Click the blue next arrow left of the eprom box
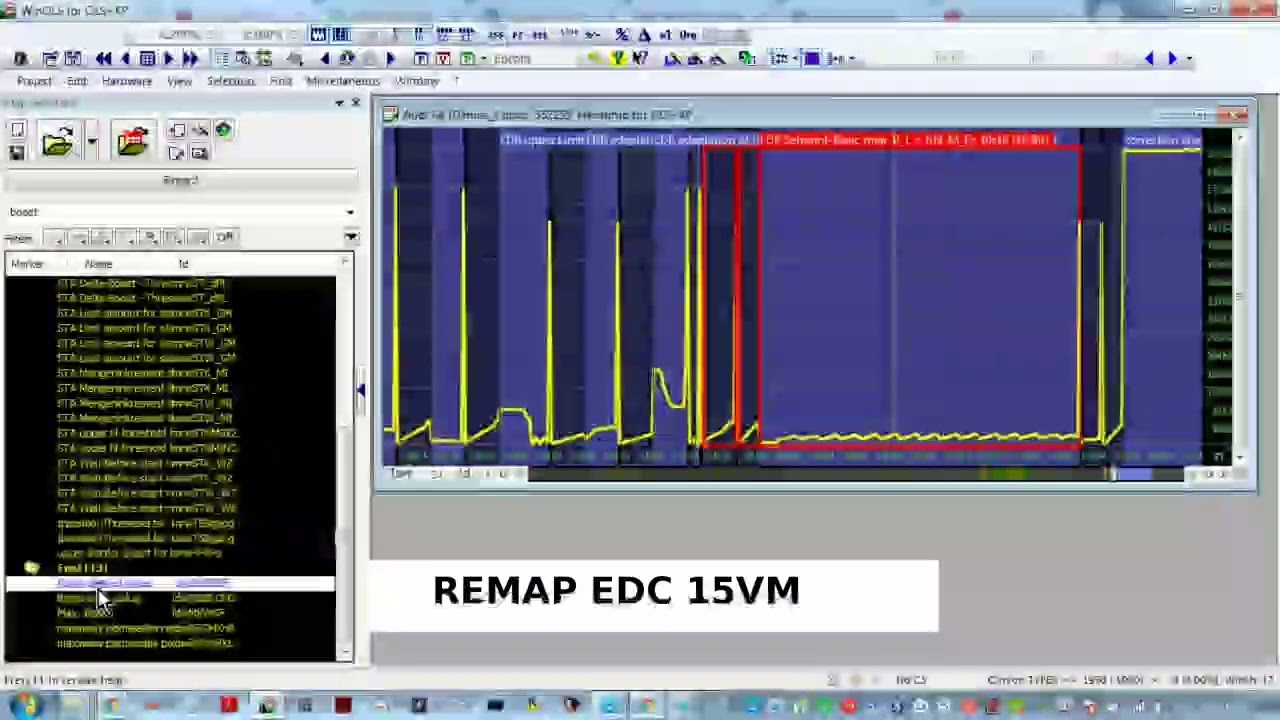 [391, 59]
